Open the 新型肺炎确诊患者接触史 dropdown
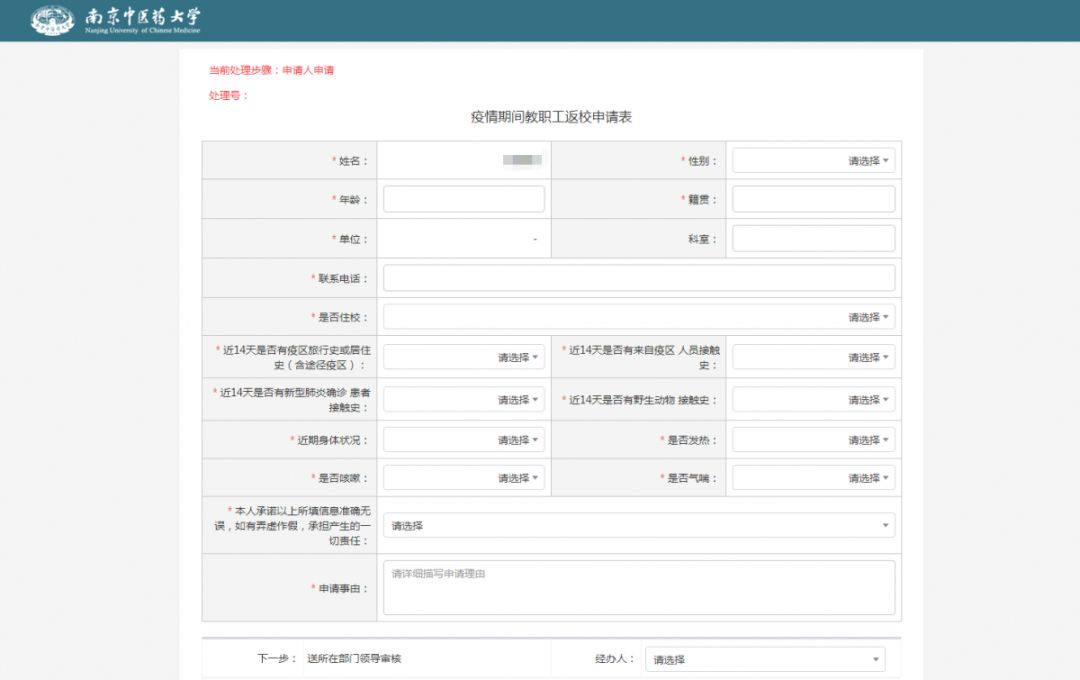The width and height of the screenshot is (1080, 680). click(464, 399)
